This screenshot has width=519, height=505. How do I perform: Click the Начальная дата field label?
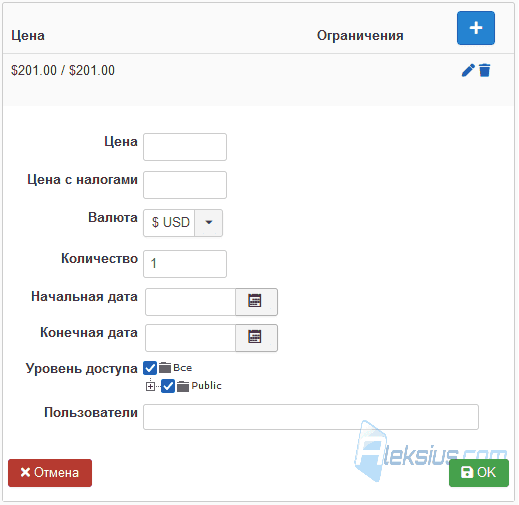coord(84,296)
